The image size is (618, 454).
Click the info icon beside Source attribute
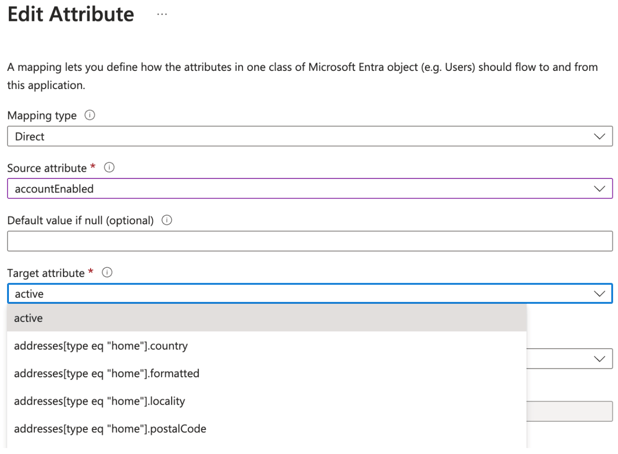[x=110, y=168]
